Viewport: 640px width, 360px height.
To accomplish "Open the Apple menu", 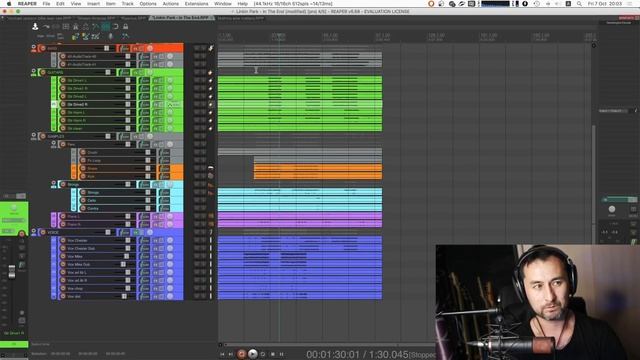I will coord(9,4).
